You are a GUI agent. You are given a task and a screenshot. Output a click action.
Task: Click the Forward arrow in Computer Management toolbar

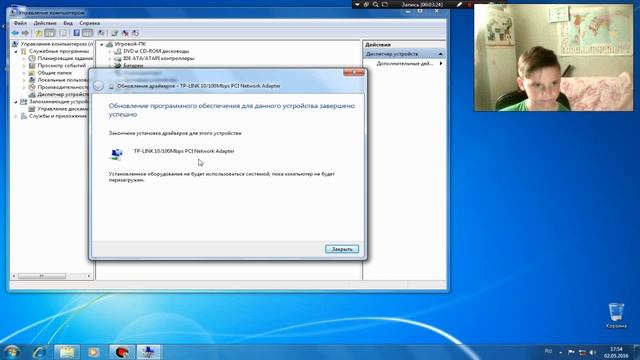coord(25,33)
